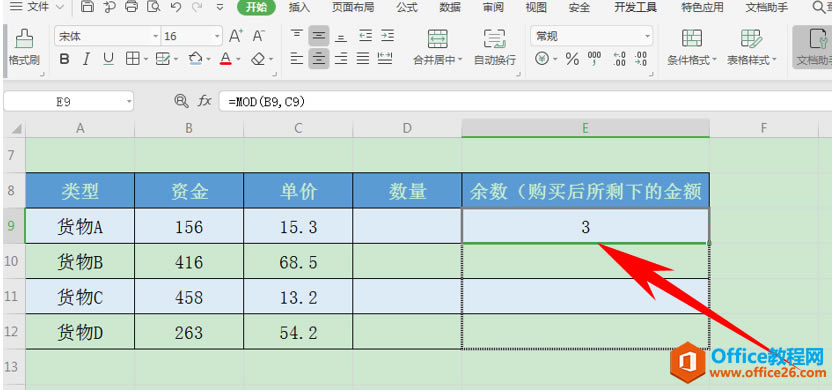The width and height of the screenshot is (833, 390).
Task: Open the Security (安全) tab
Action: point(579,7)
